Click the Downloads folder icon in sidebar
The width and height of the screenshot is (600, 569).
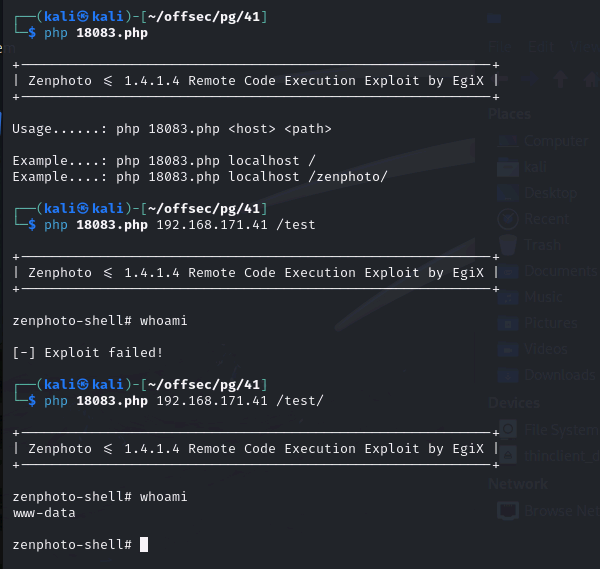[508, 375]
